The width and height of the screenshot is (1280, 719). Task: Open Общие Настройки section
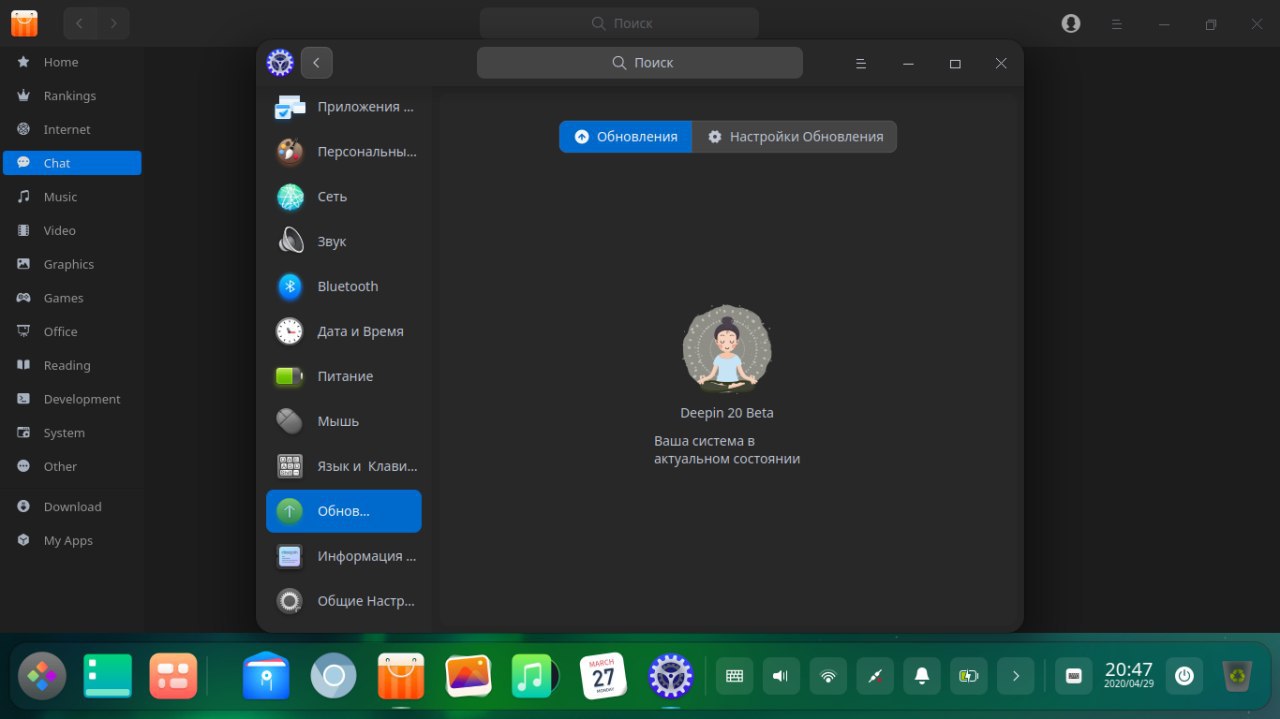pyautogui.click(x=343, y=601)
